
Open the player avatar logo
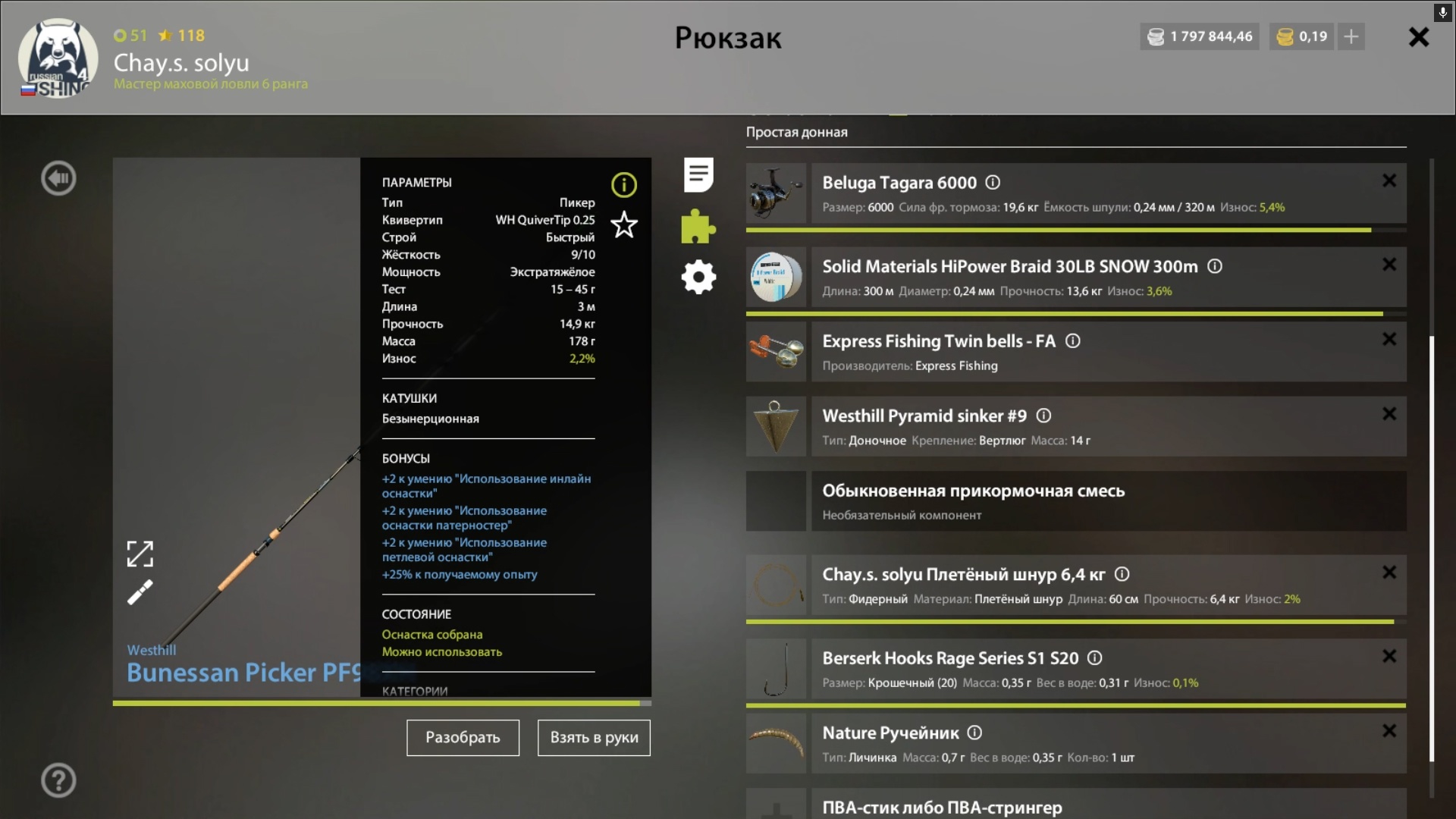(x=58, y=58)
